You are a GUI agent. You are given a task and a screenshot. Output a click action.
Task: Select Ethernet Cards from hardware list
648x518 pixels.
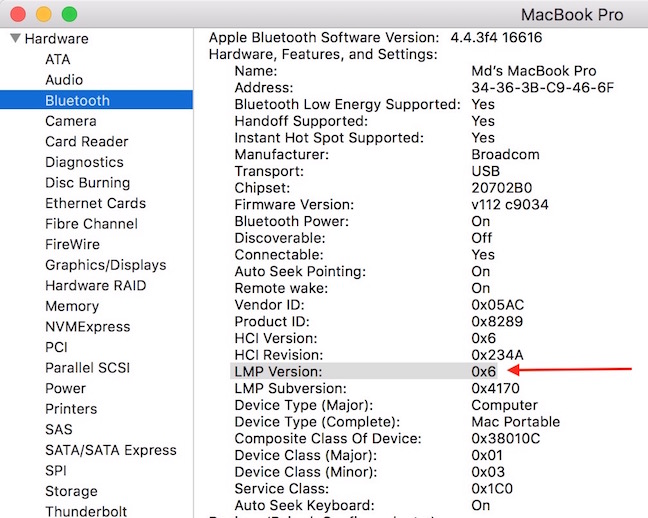pyautogui.click(x=95, y=203)
